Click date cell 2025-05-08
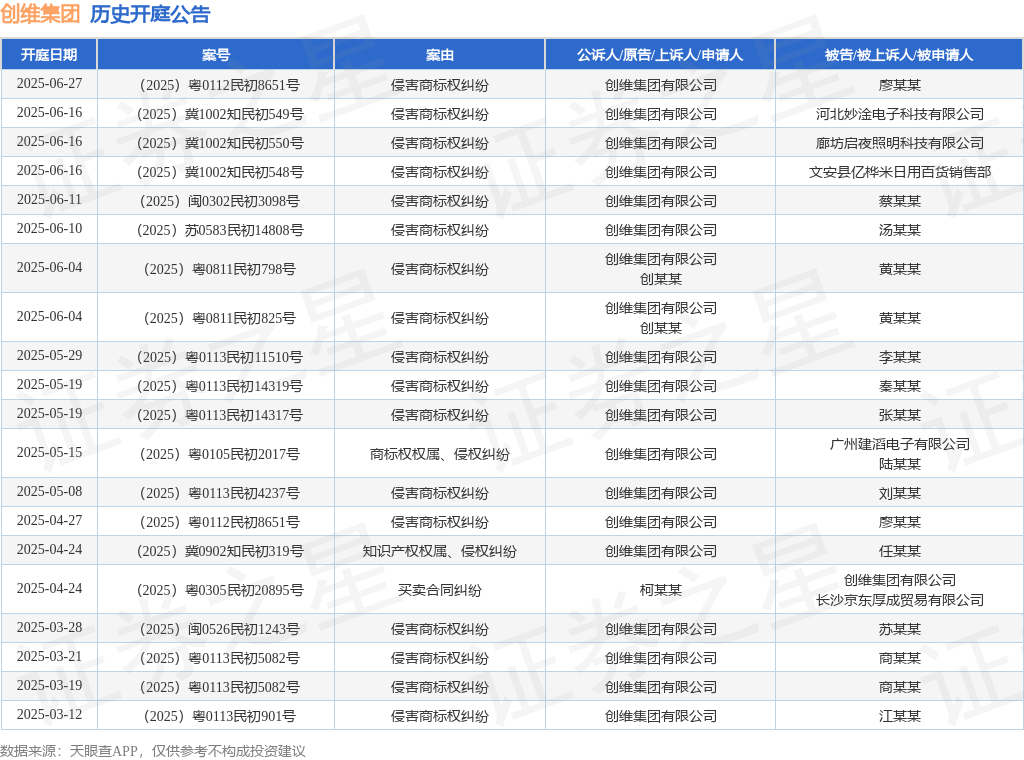Screen dimensions: 1024x760 pyautogui.click(x=49, y=492)
